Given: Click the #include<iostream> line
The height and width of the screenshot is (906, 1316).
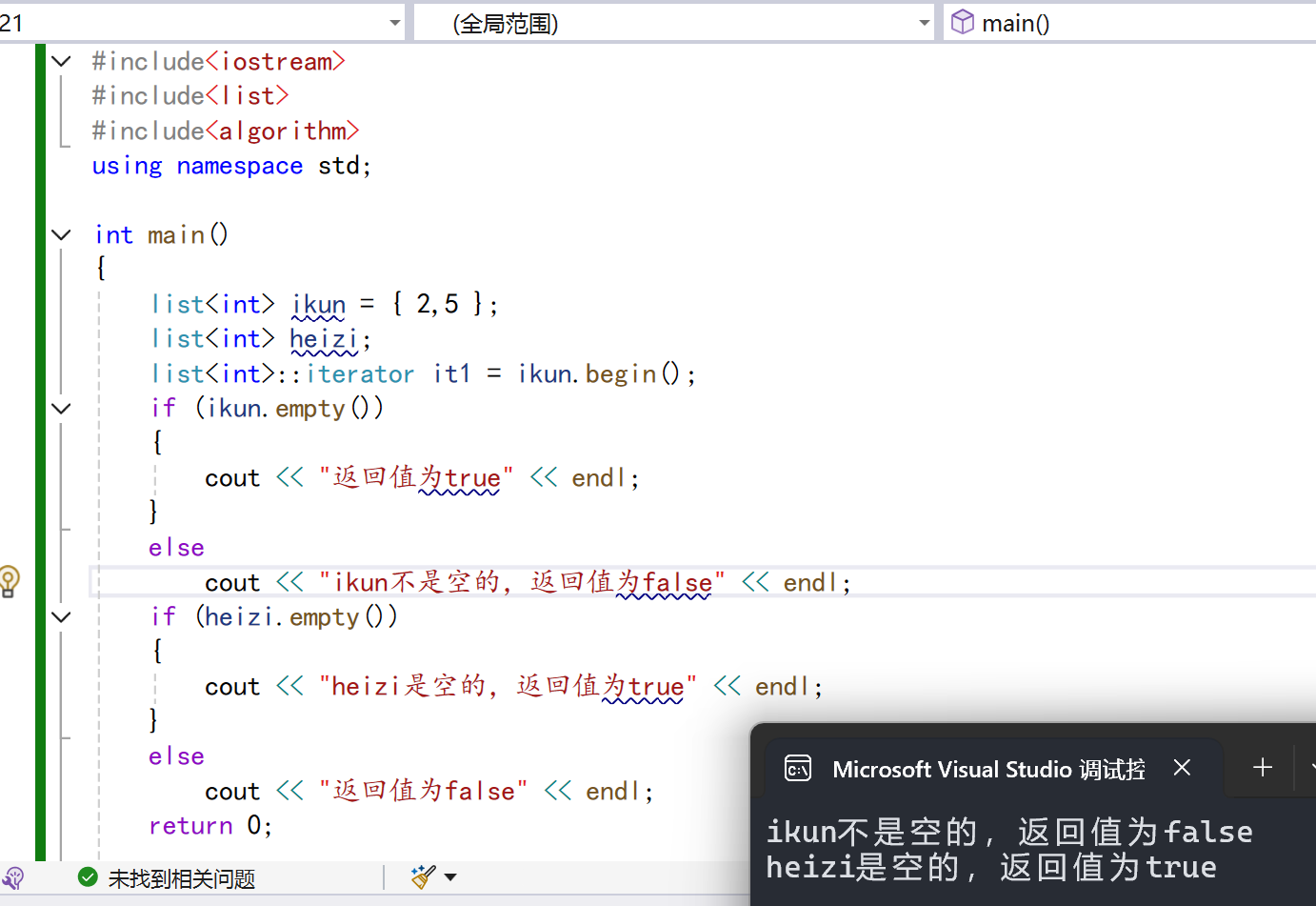Looking at the screenshot, I should click(218, 62).
